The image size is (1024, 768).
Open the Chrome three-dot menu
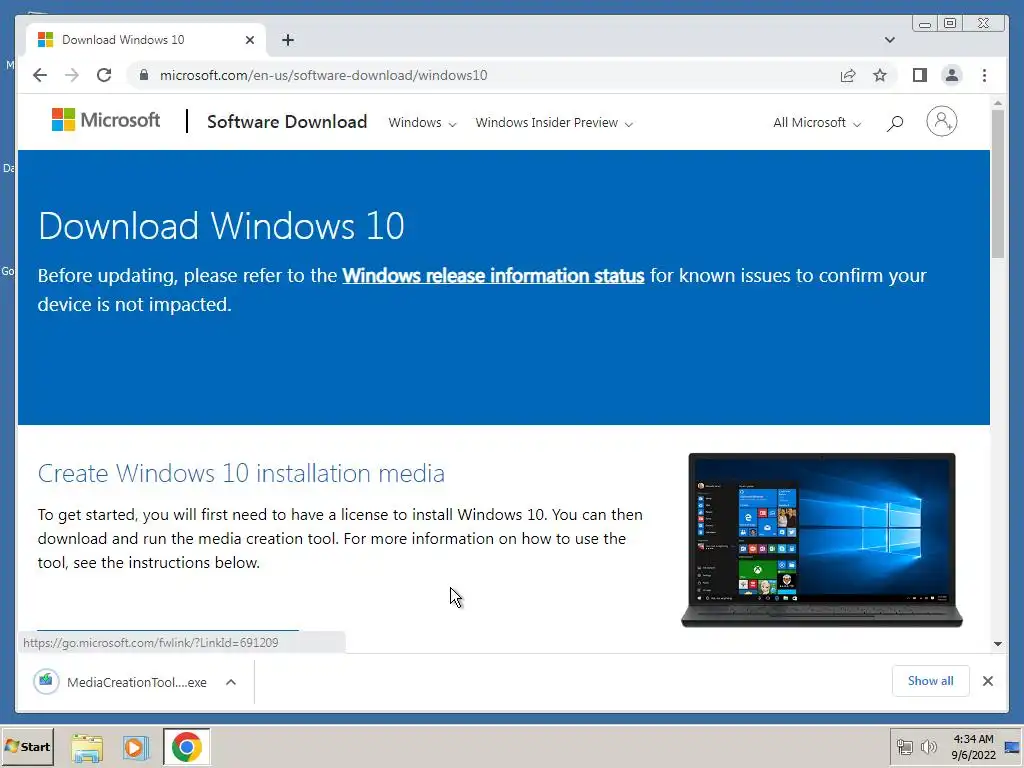pyautogui.click(x=984, y=75)
